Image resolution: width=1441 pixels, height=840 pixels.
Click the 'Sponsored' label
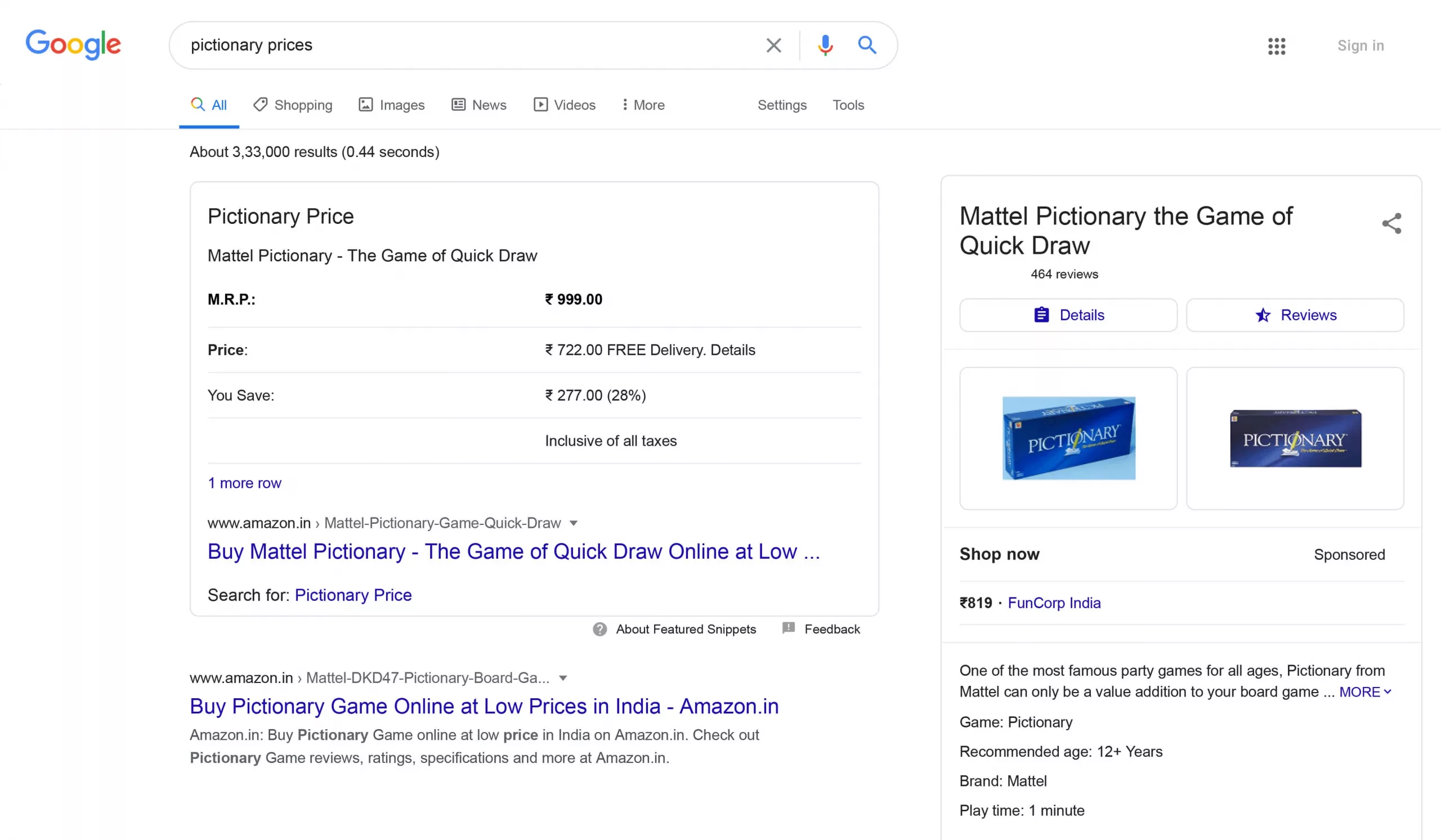[x=1349, y=555]
